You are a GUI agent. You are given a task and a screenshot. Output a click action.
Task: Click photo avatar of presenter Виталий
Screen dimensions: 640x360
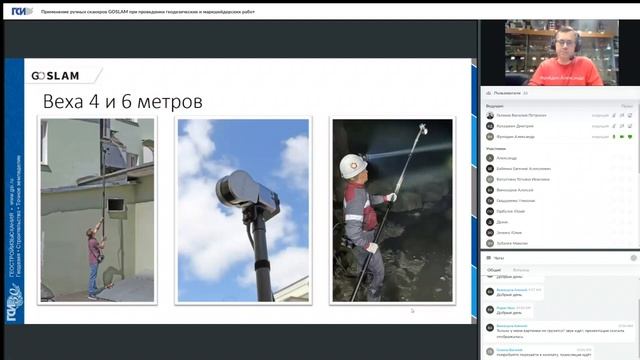pos(490,116)
